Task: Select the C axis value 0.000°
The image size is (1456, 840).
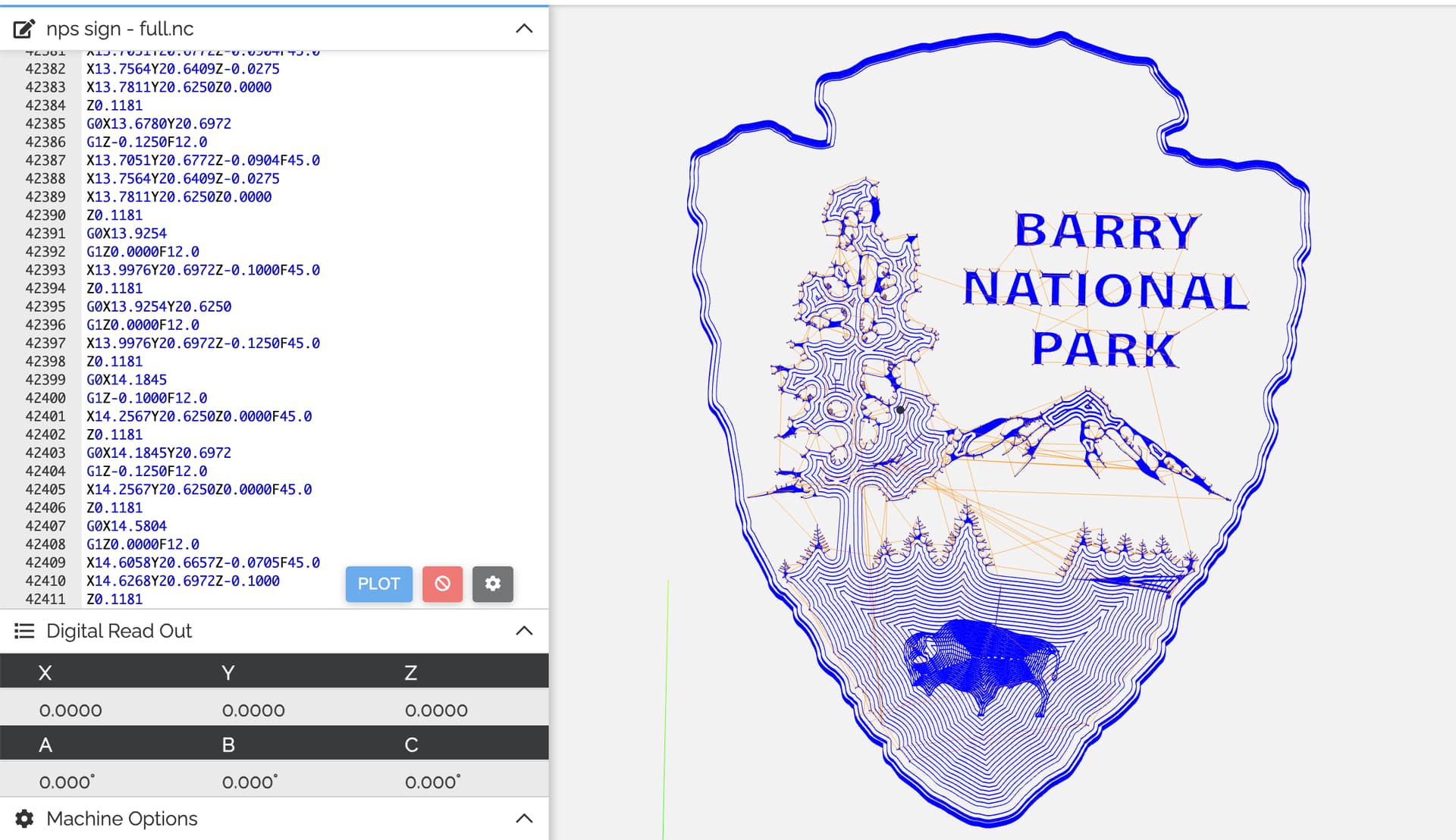Action: tap(433, 782)
